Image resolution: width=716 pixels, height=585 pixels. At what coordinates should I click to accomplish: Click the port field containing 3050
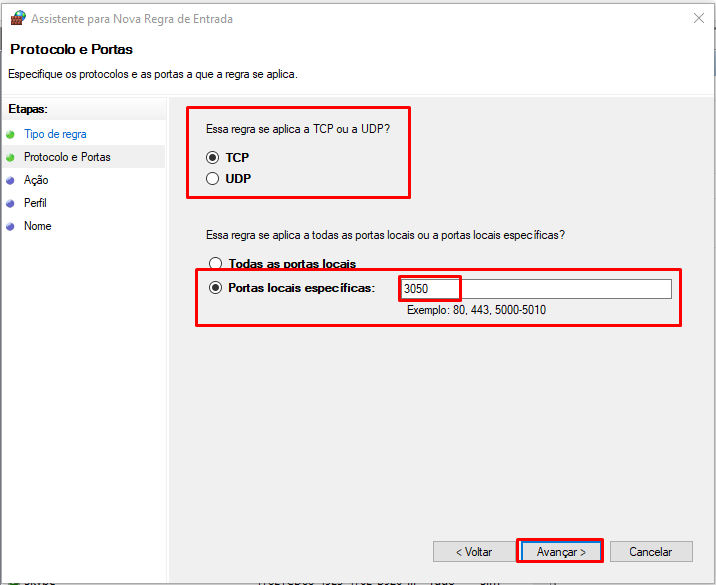(x=535, y=289)
